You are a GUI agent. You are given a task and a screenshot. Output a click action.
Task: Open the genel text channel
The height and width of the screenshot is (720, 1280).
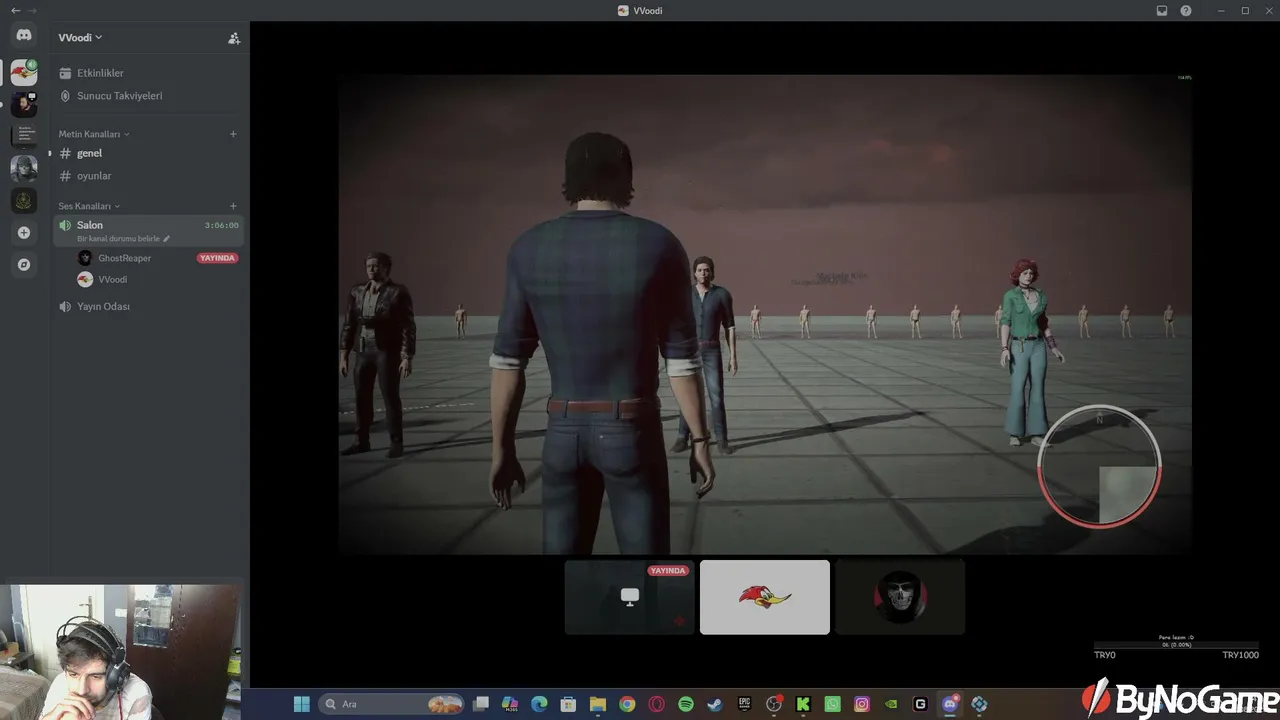point(148,153)
